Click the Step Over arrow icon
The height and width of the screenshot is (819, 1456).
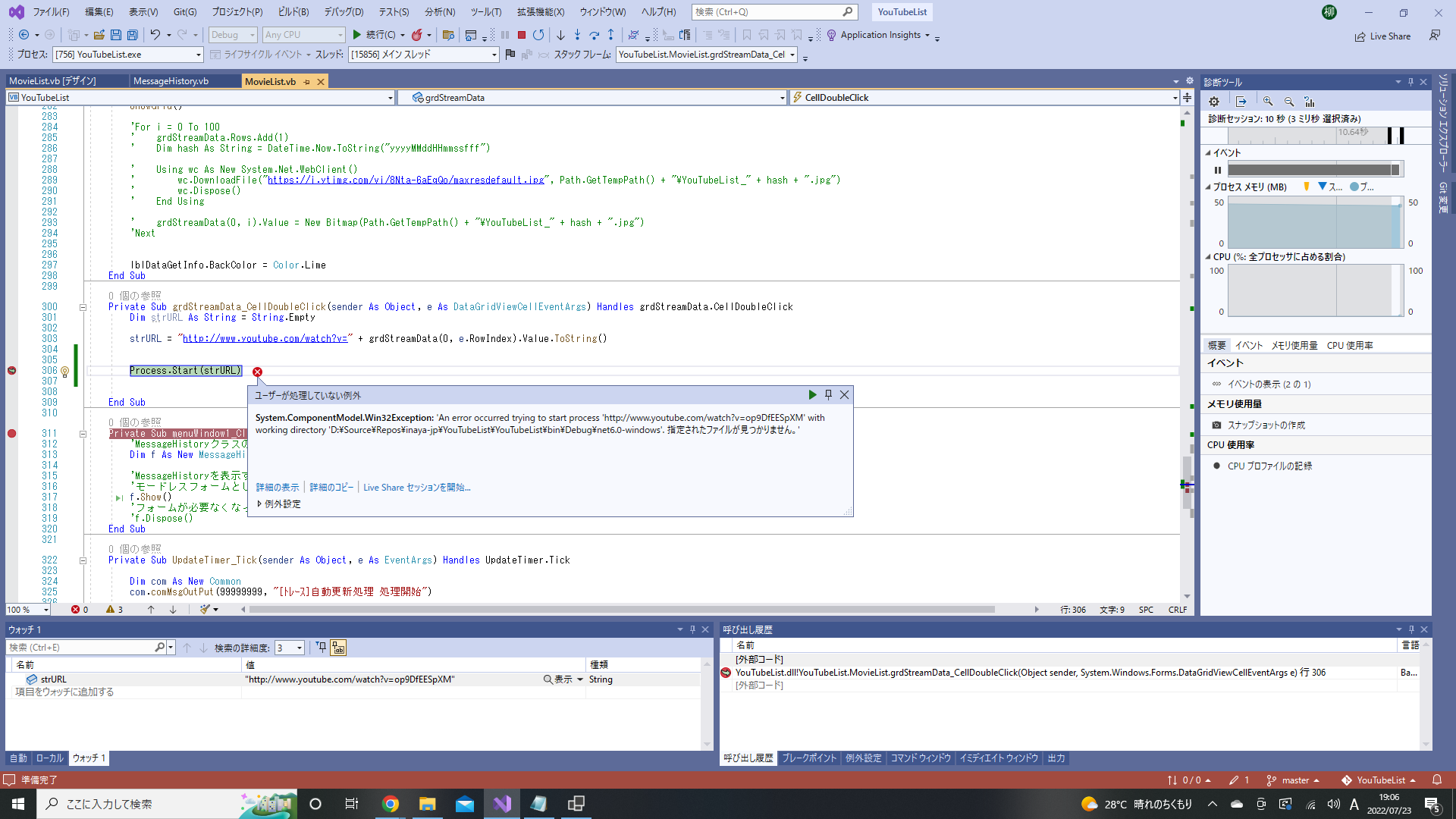pyautogui.click(x=594, y=35)
